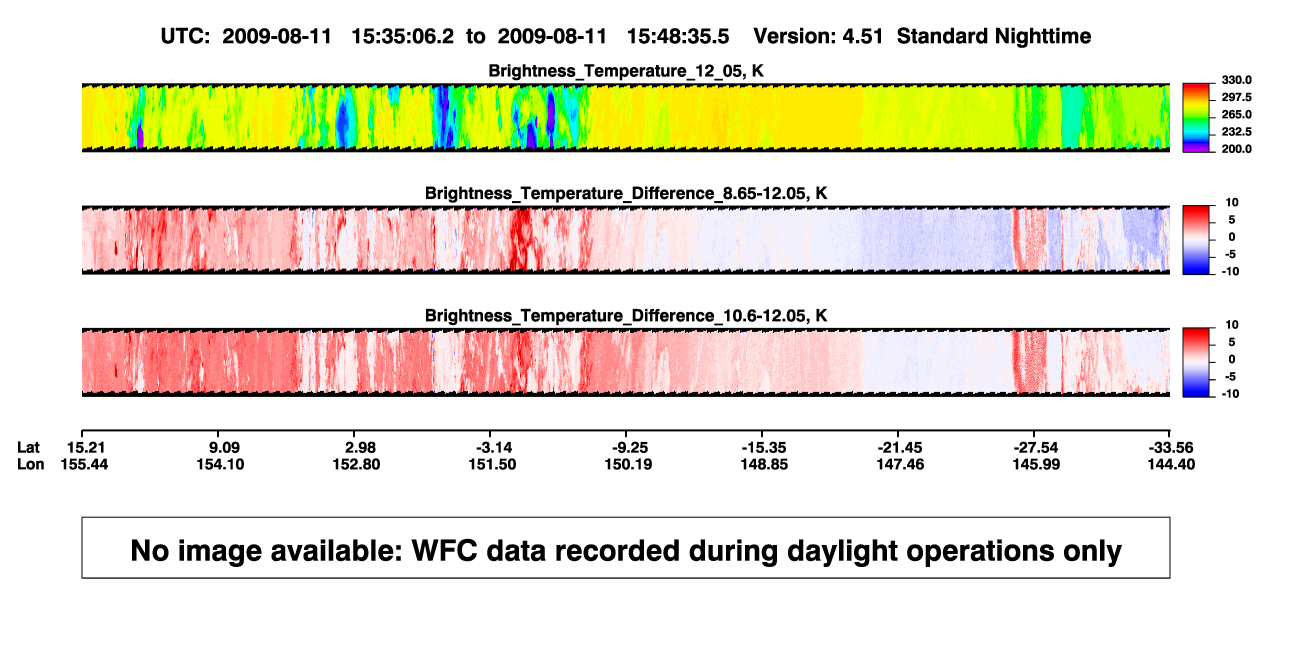Image resolution: width=1300 pixels, height=667 pixels.
Task: Click the 'No image available' WFC notice box
Action: click(626, 547)
